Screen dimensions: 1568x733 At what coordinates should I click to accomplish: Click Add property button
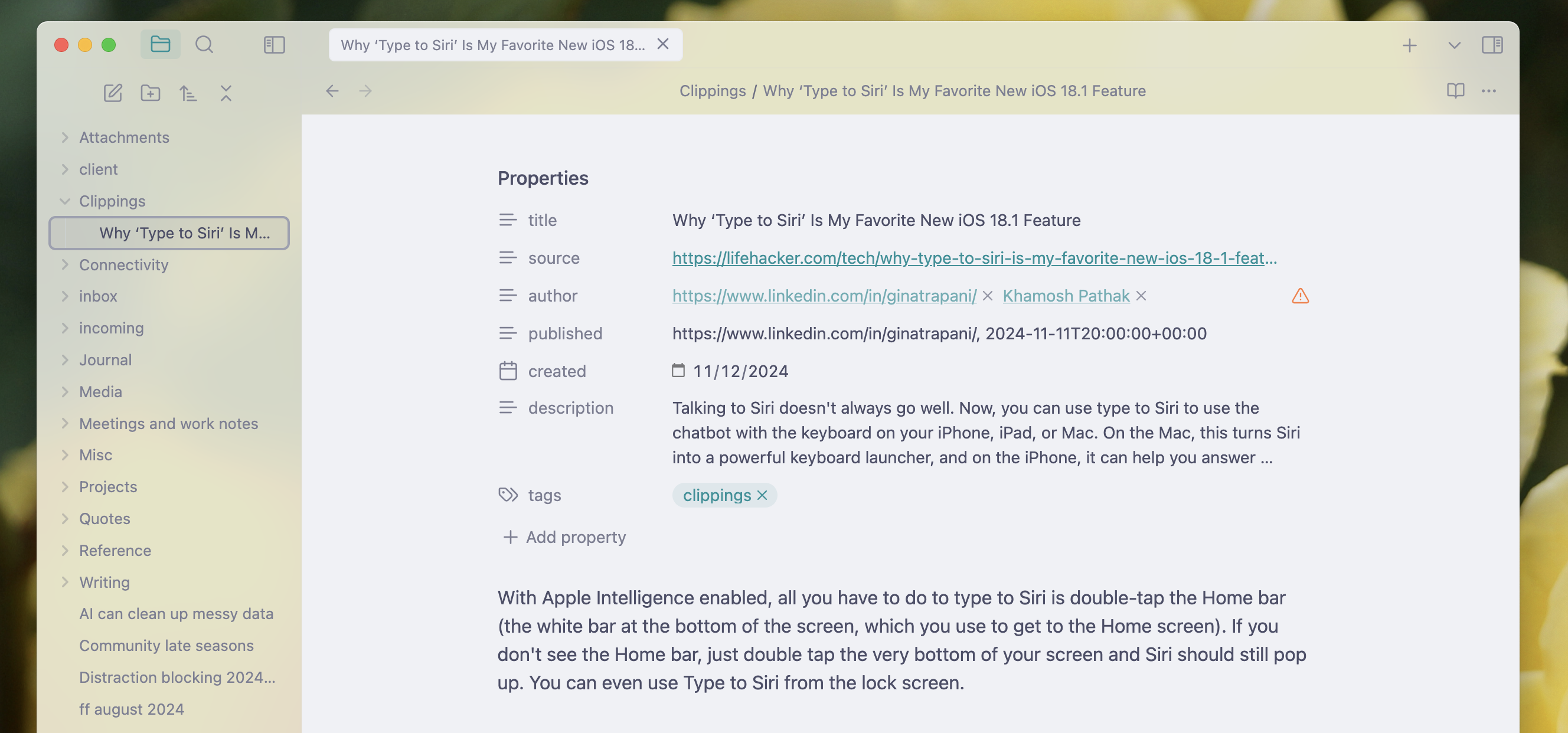click(564, 536)
